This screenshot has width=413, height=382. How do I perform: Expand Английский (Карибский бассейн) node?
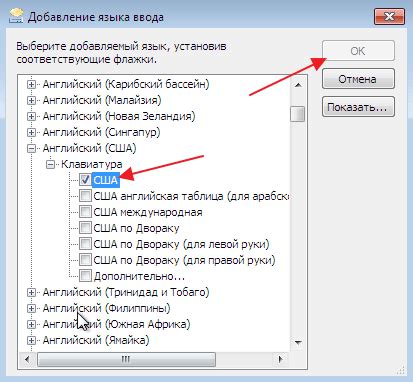pyautogui.click(x=31, y=84)
